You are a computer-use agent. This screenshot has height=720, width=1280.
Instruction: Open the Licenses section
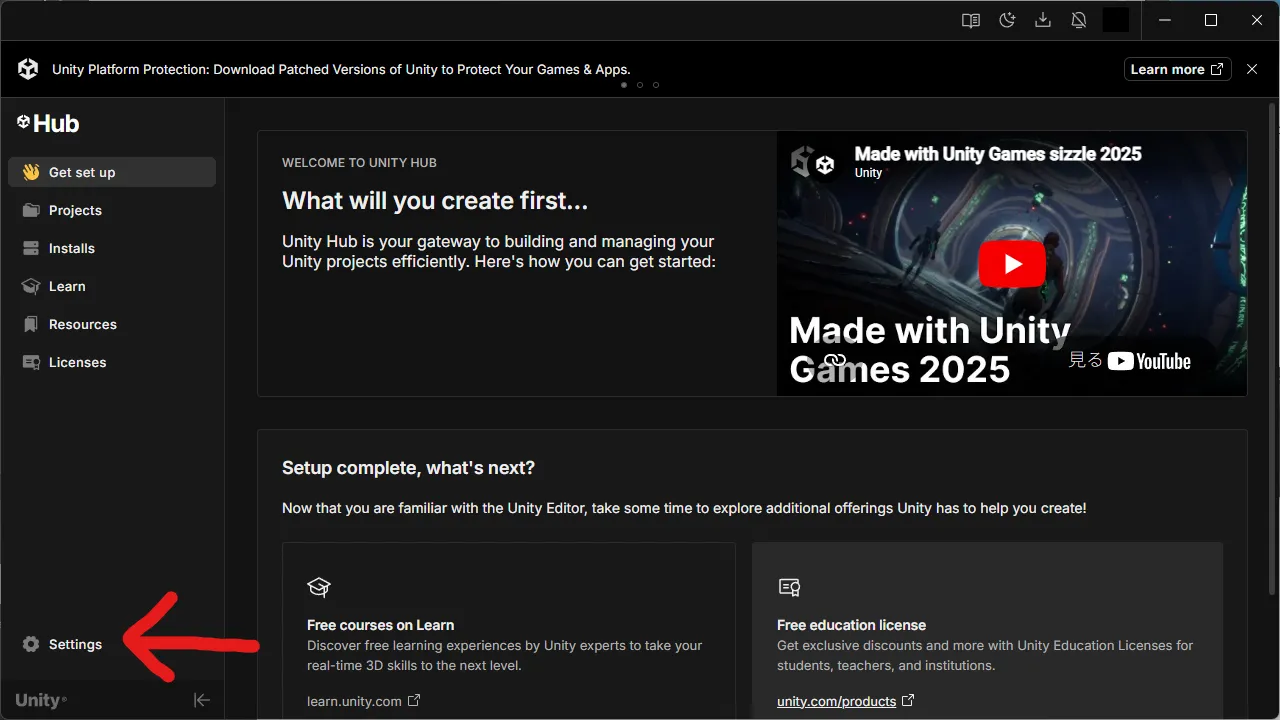coord(75,362)
